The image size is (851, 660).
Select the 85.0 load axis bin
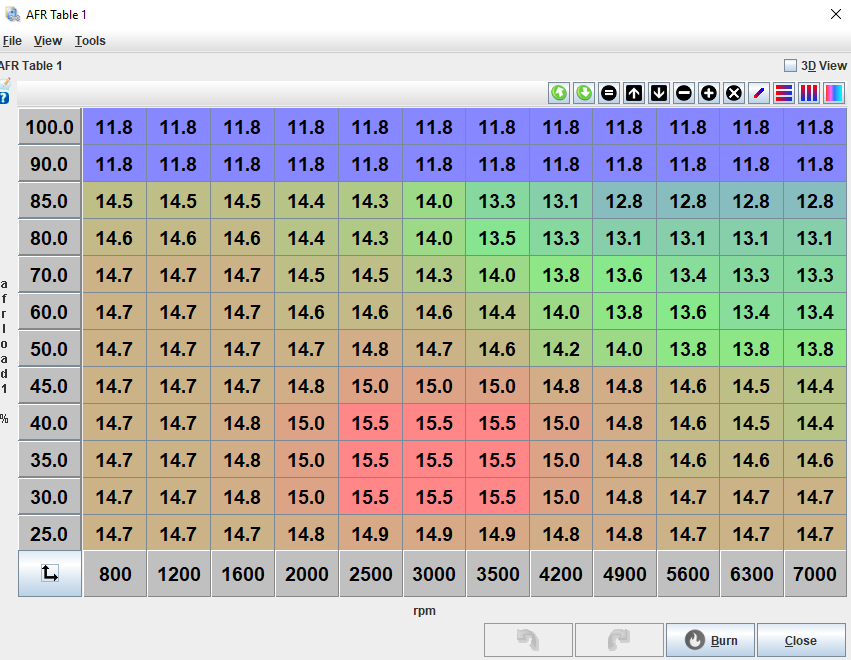click(x=49, y=201)
